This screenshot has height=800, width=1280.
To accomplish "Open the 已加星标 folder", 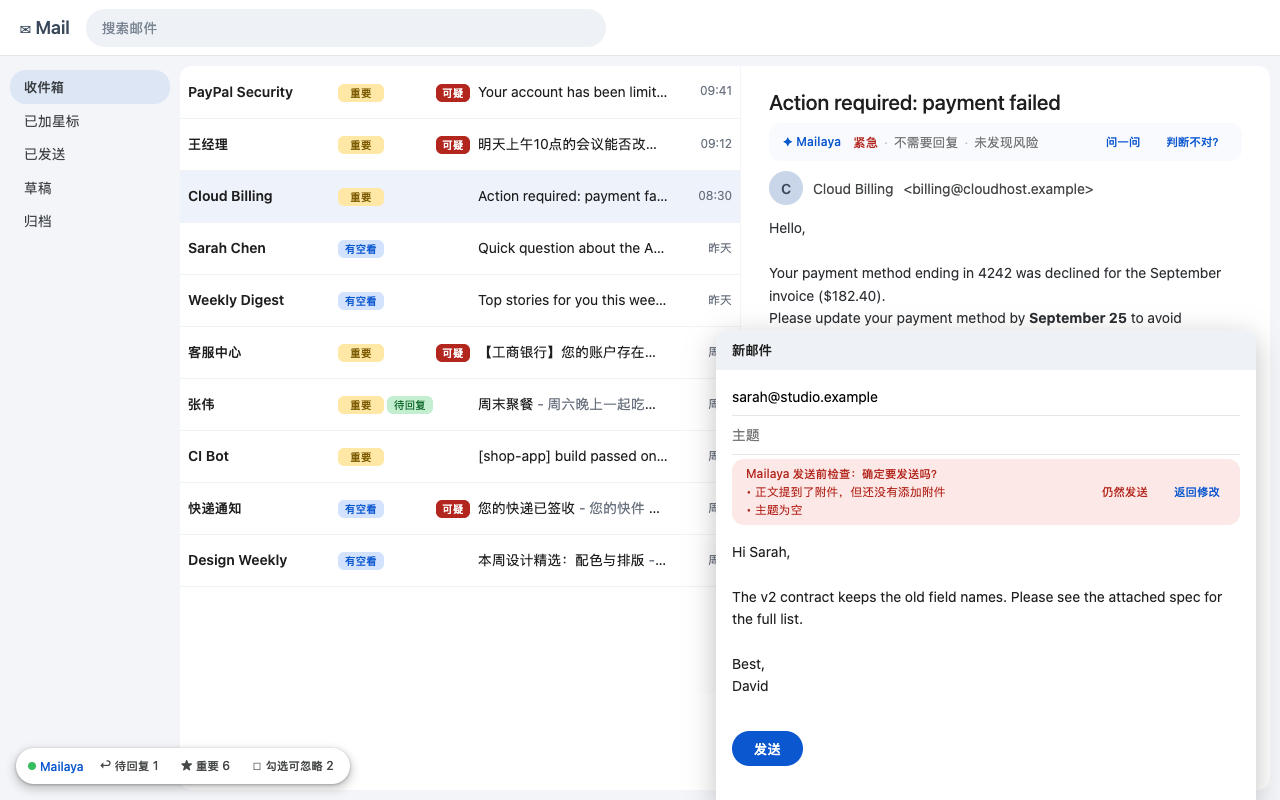I will tap(90, 121).
